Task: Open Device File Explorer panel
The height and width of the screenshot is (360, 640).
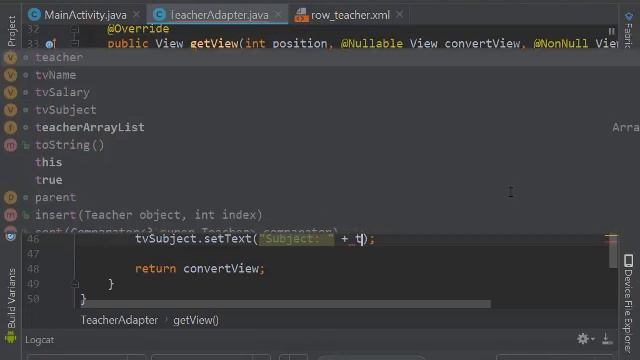Action: (x=629, y=304)
